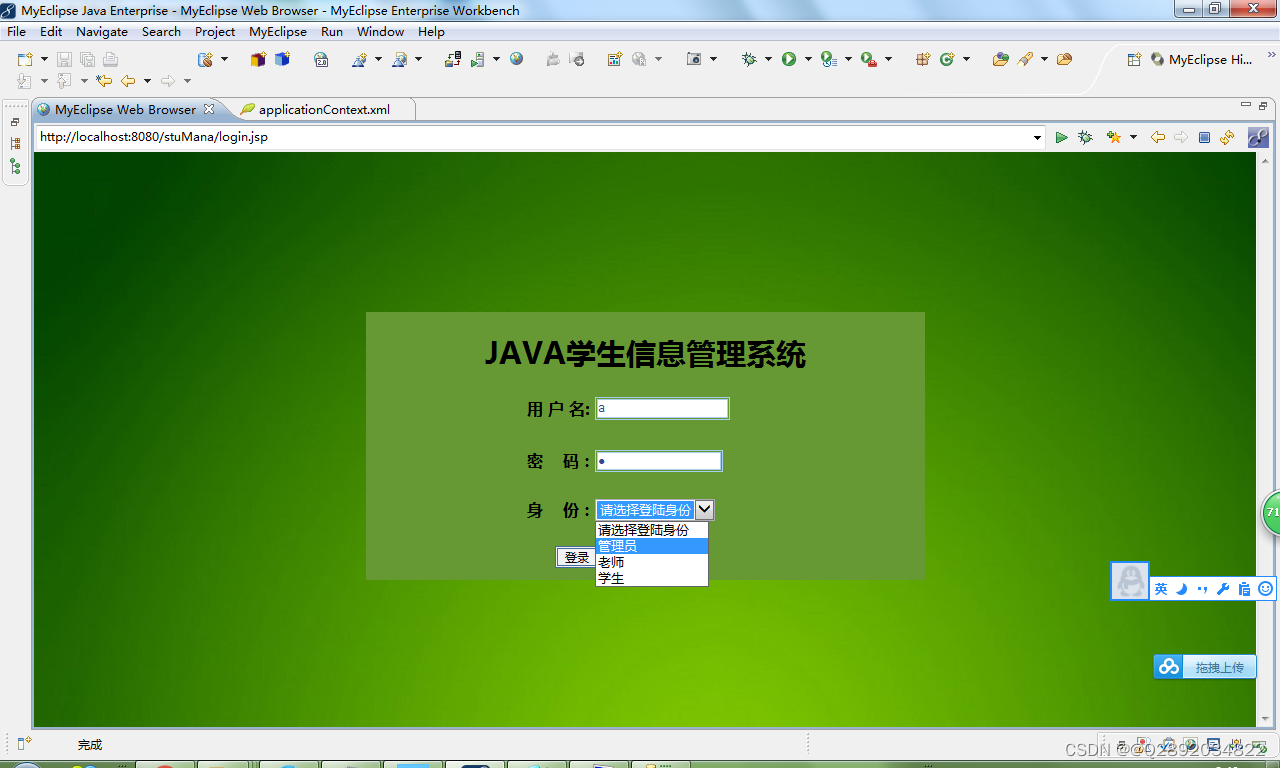Expand the Run dropdown arrow in main toolbar

808,60
